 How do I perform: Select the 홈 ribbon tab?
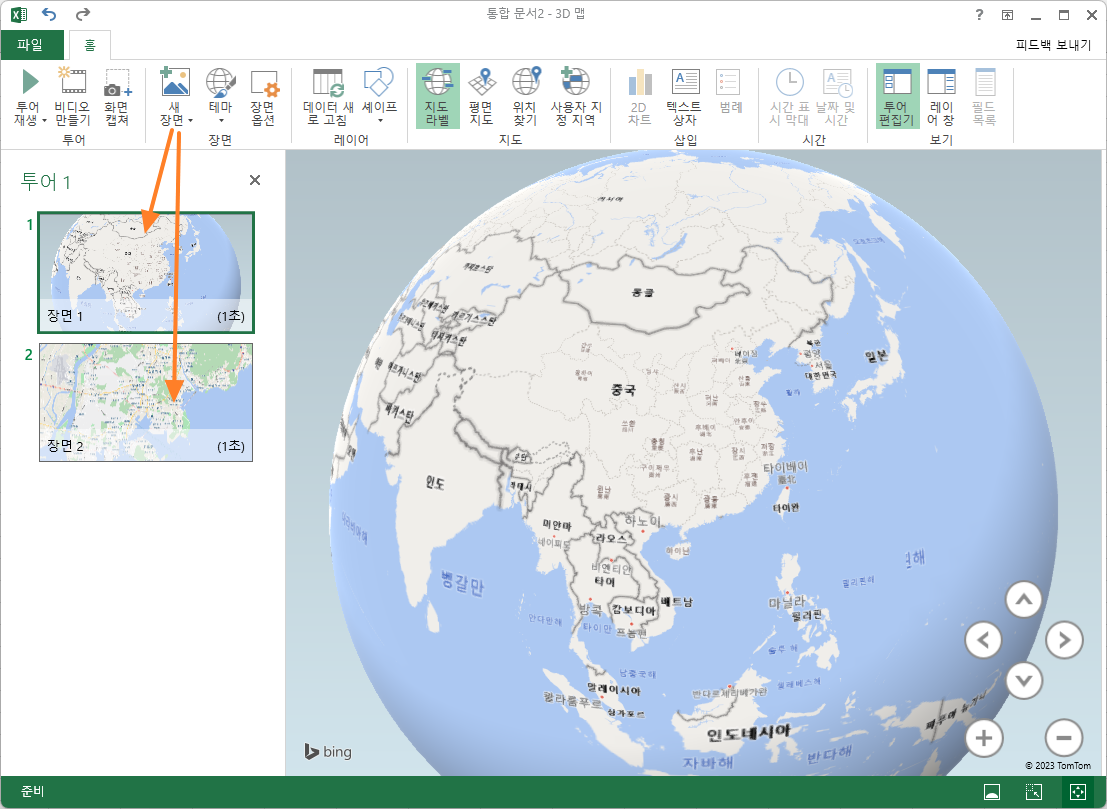pos(90,45)
